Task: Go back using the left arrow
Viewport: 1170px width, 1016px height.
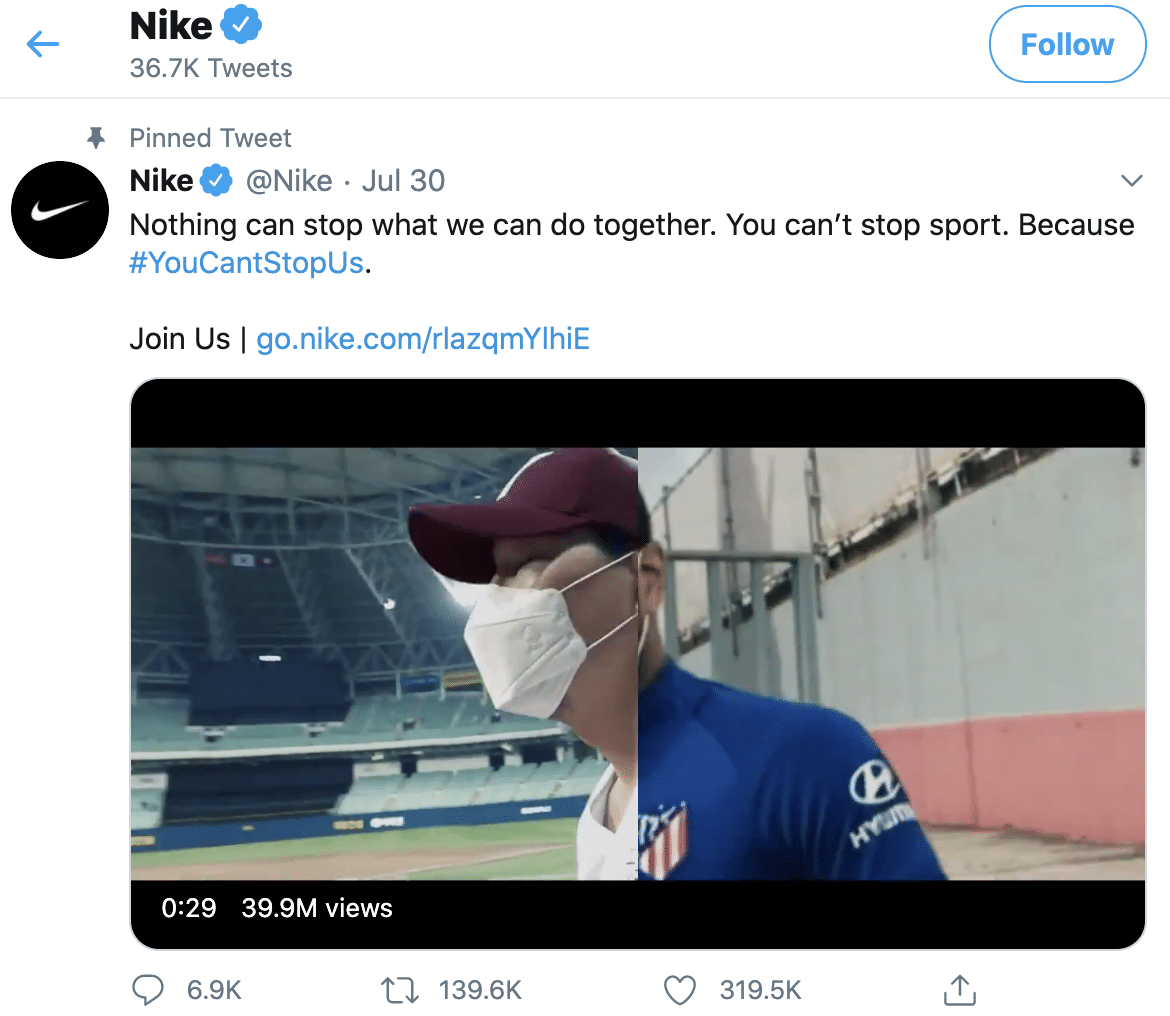Action: pyautogui.click(x=43, y=44)
